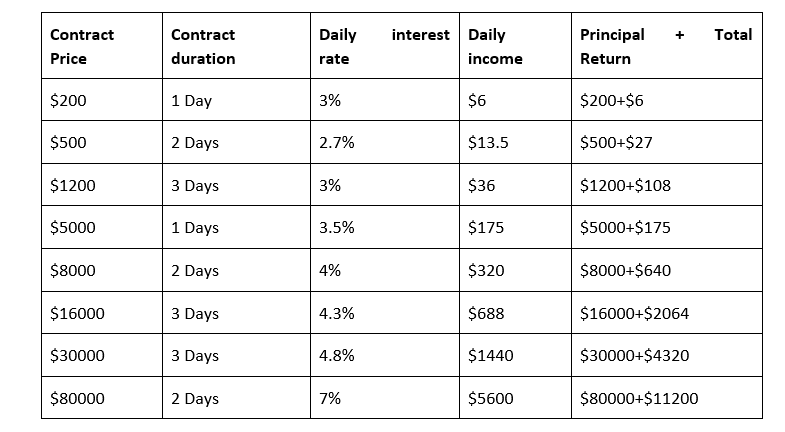Select the $1440 daily income cell
The image size is (785, 432).
click(x=490, y=356)
